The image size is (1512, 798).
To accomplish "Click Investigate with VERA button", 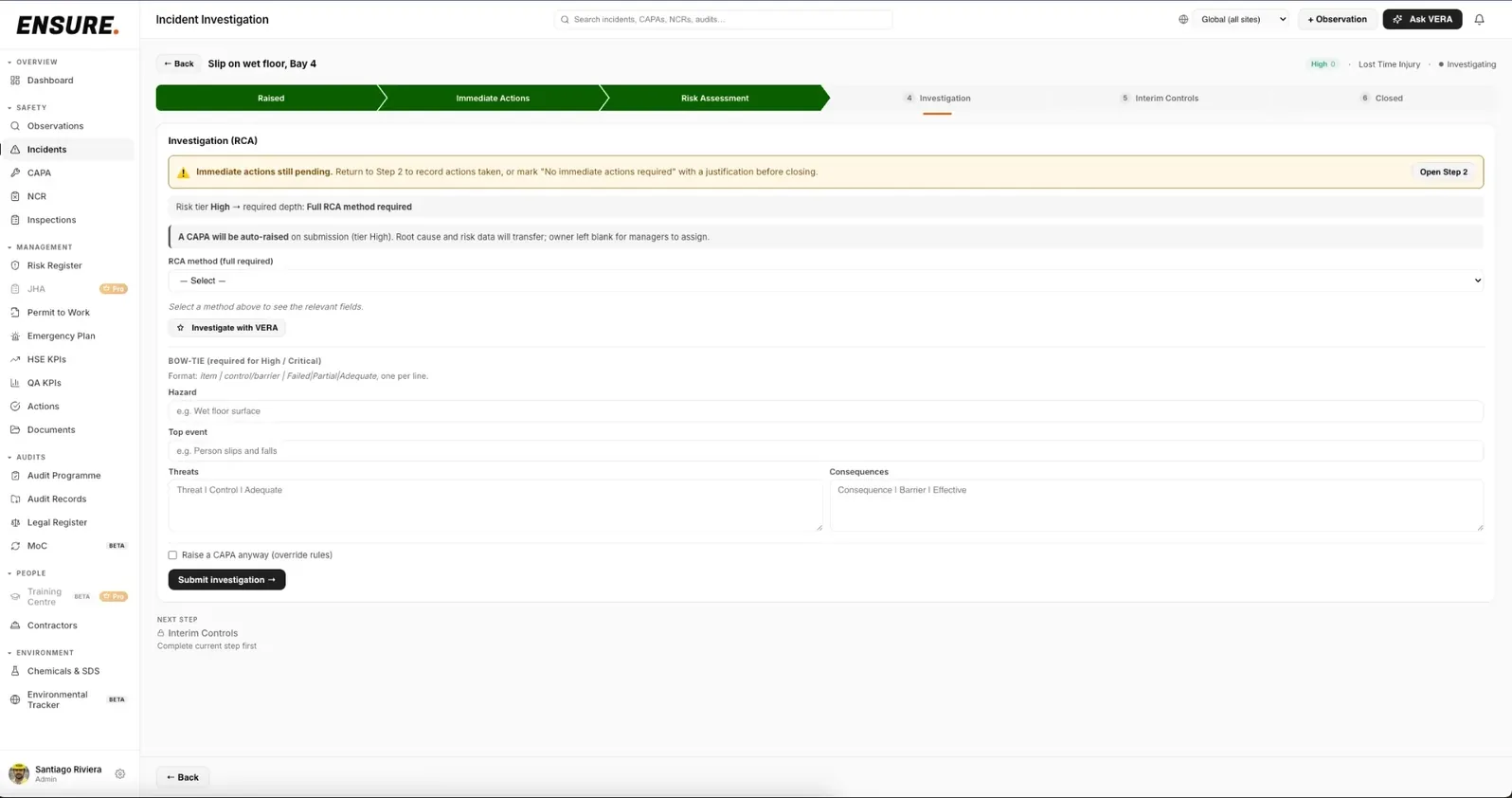I will click(226, 328).
